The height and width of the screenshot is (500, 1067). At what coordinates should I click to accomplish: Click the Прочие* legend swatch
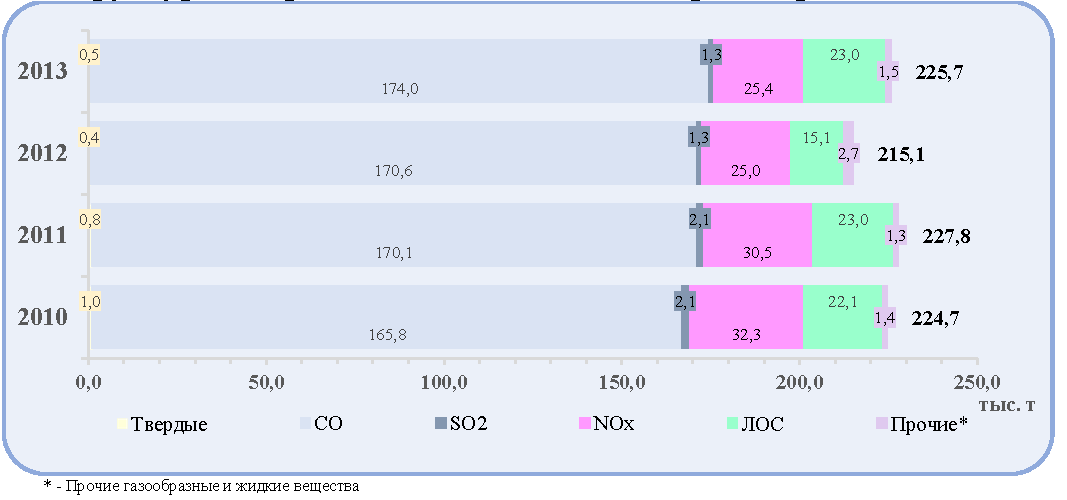[881, 424]
